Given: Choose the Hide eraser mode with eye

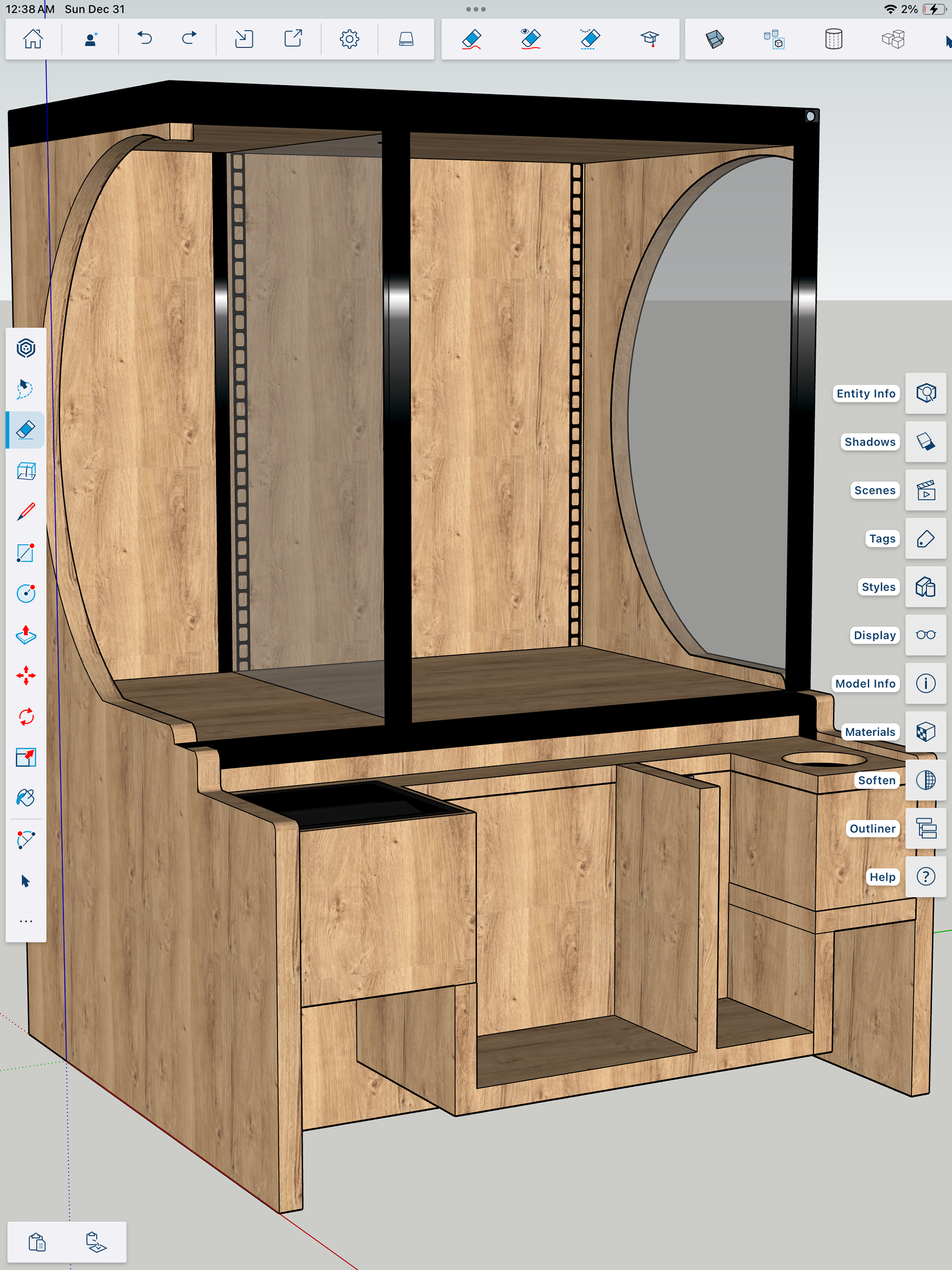Looking at the screenshot, I should (x=531, y=39).
